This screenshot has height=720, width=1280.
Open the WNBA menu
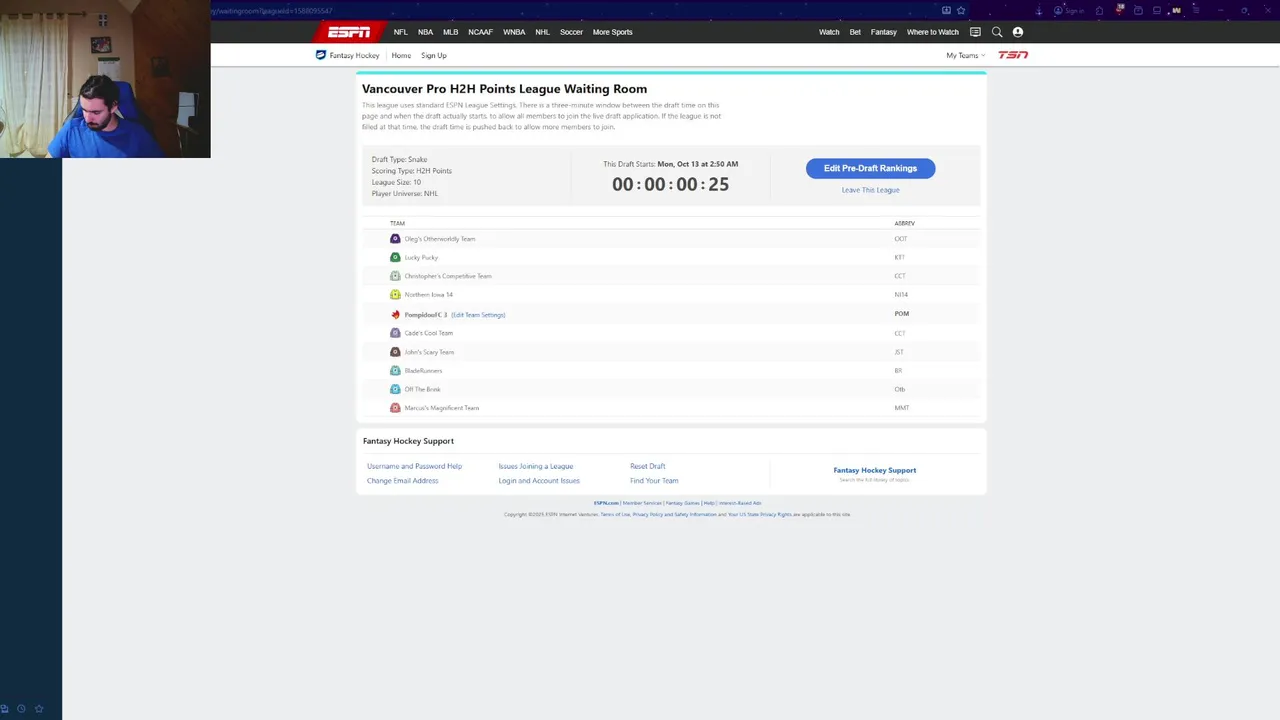coord(514,32)
